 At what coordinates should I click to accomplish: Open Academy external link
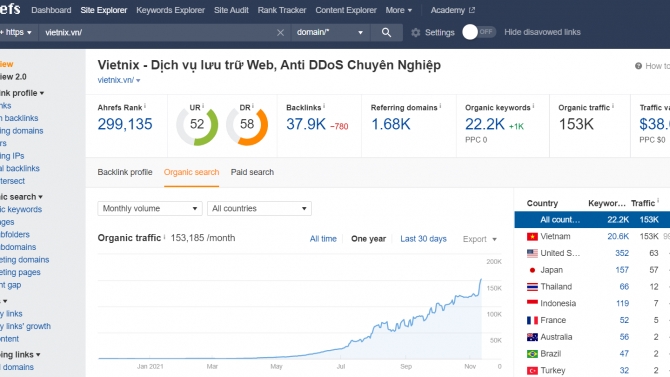(453, 10)
